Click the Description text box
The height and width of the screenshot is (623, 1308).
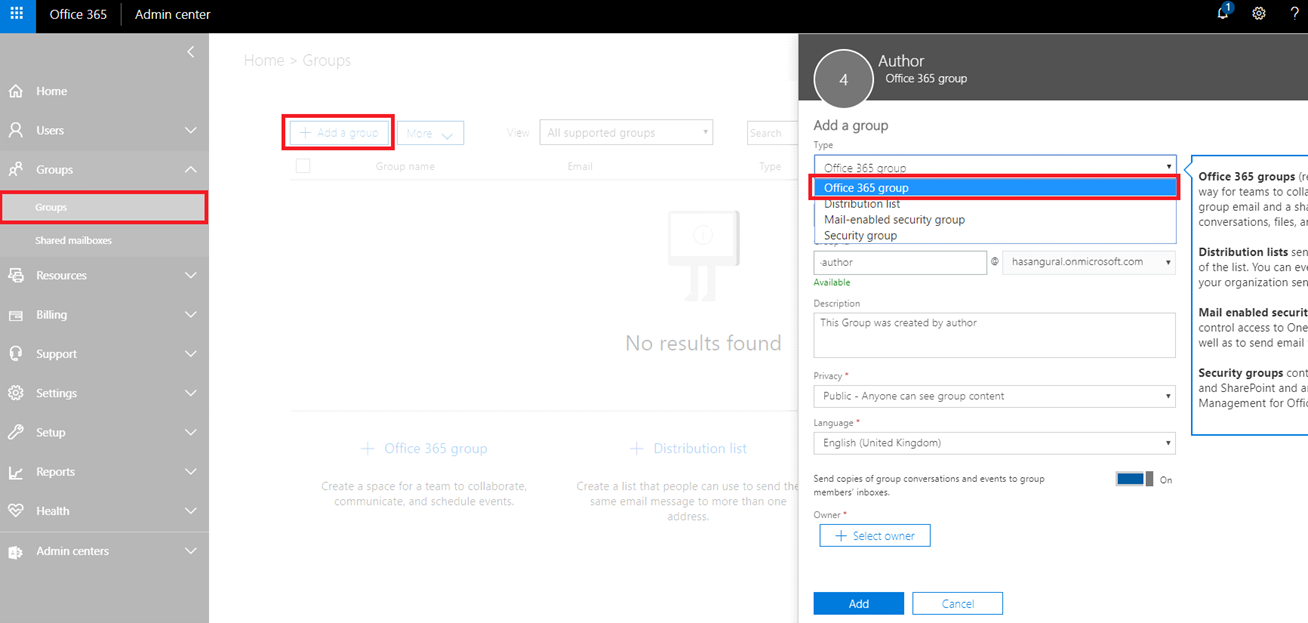point(994,335)
